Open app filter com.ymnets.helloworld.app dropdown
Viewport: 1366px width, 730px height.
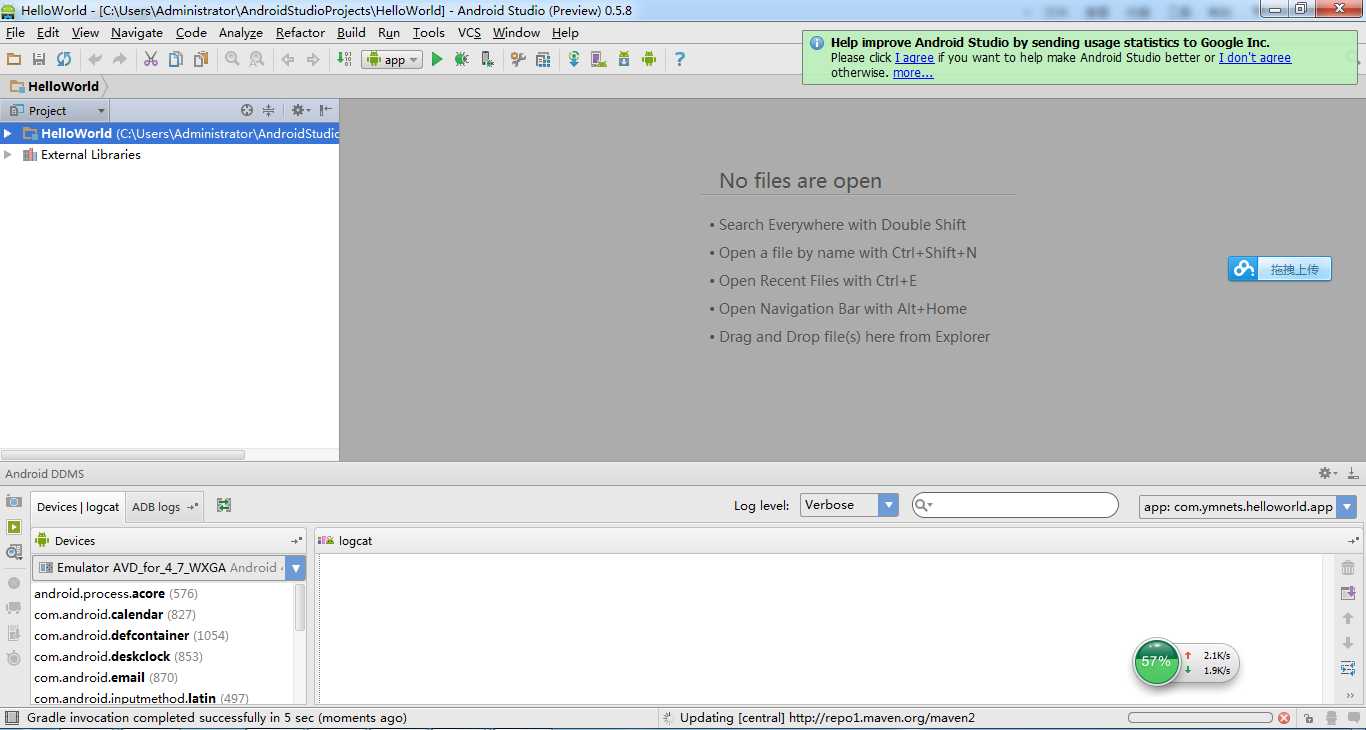(1248, 506)
